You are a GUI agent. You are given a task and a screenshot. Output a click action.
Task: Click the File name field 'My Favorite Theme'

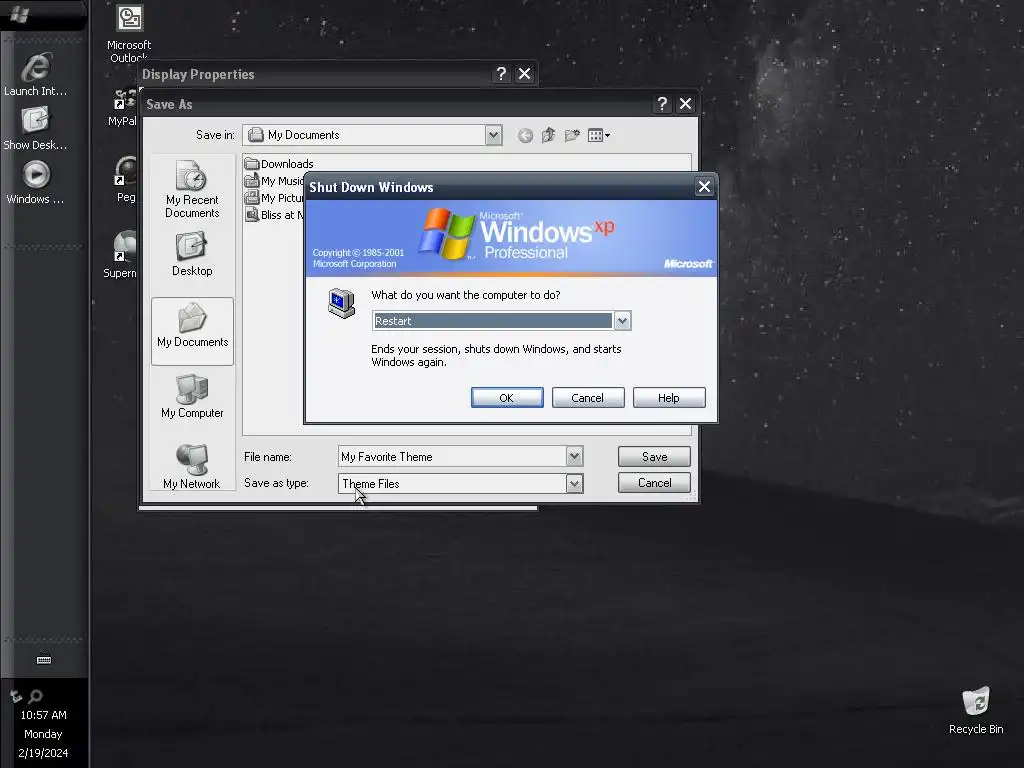point(452,456)
